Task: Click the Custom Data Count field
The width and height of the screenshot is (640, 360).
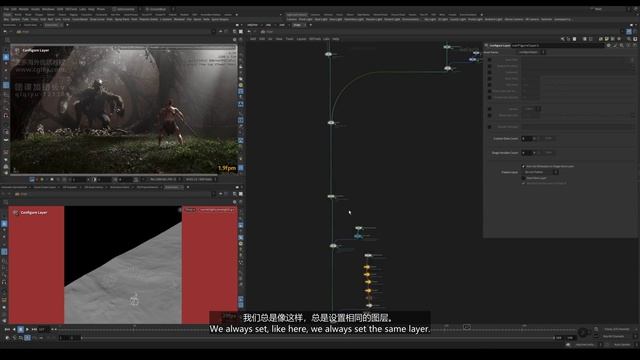Action: 528,139
